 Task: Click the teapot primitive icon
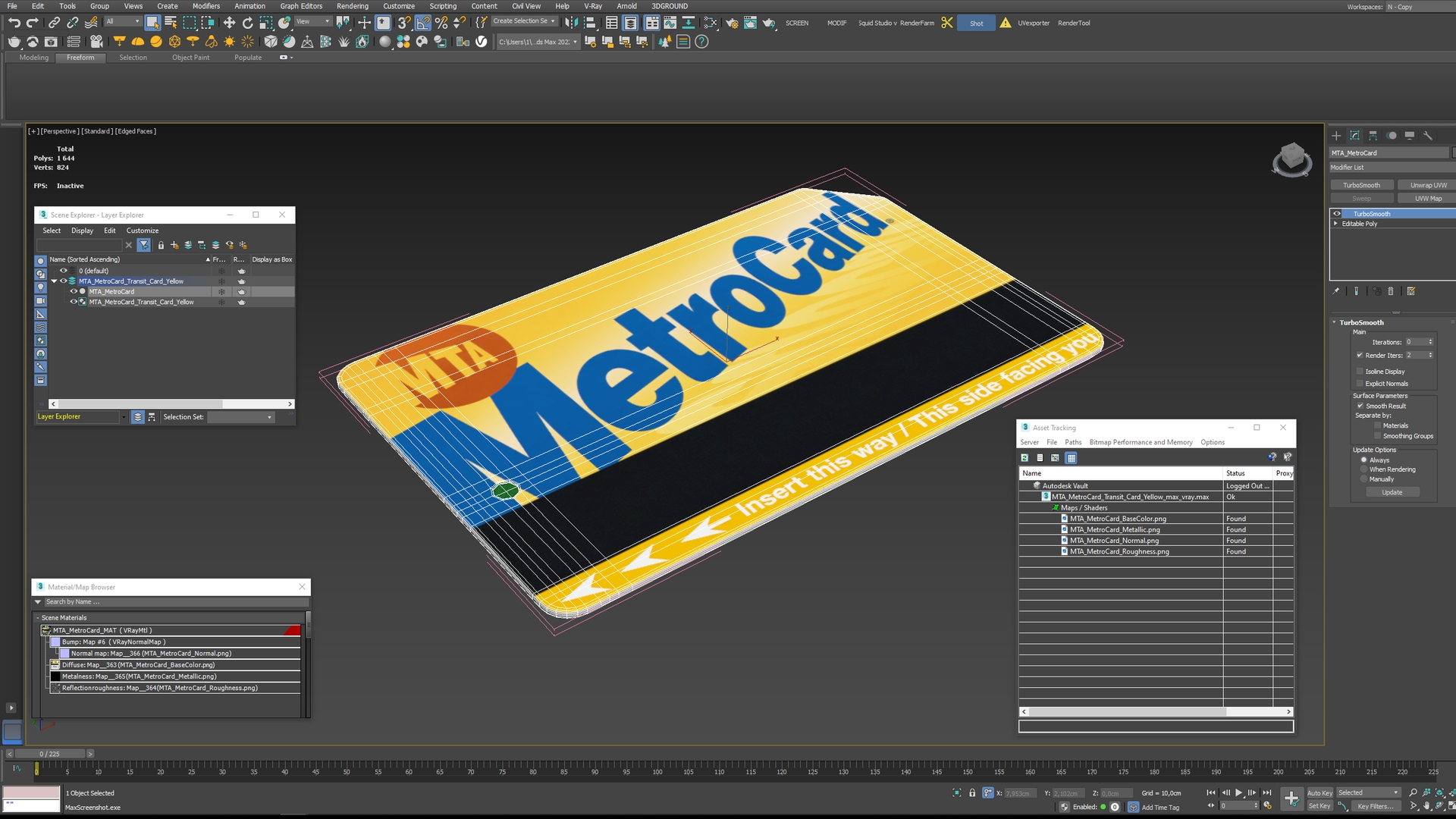[x=14, y=42]
